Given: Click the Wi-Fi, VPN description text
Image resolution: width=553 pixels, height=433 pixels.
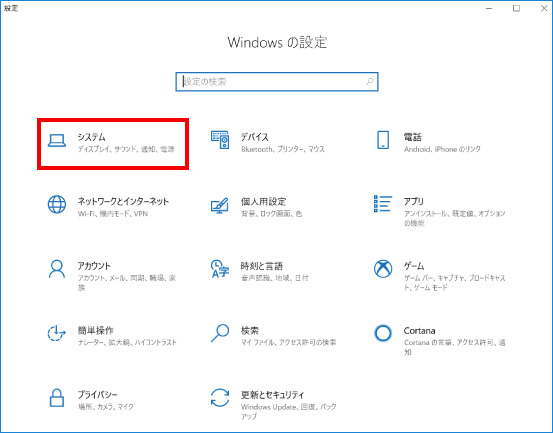Looking at the screenshot, I should (x=113, y=214).
